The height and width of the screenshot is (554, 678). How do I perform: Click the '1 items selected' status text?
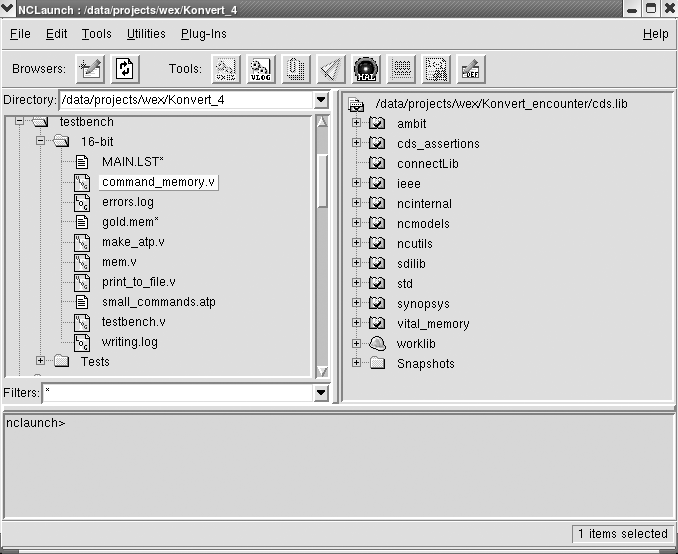pos(623,534)
